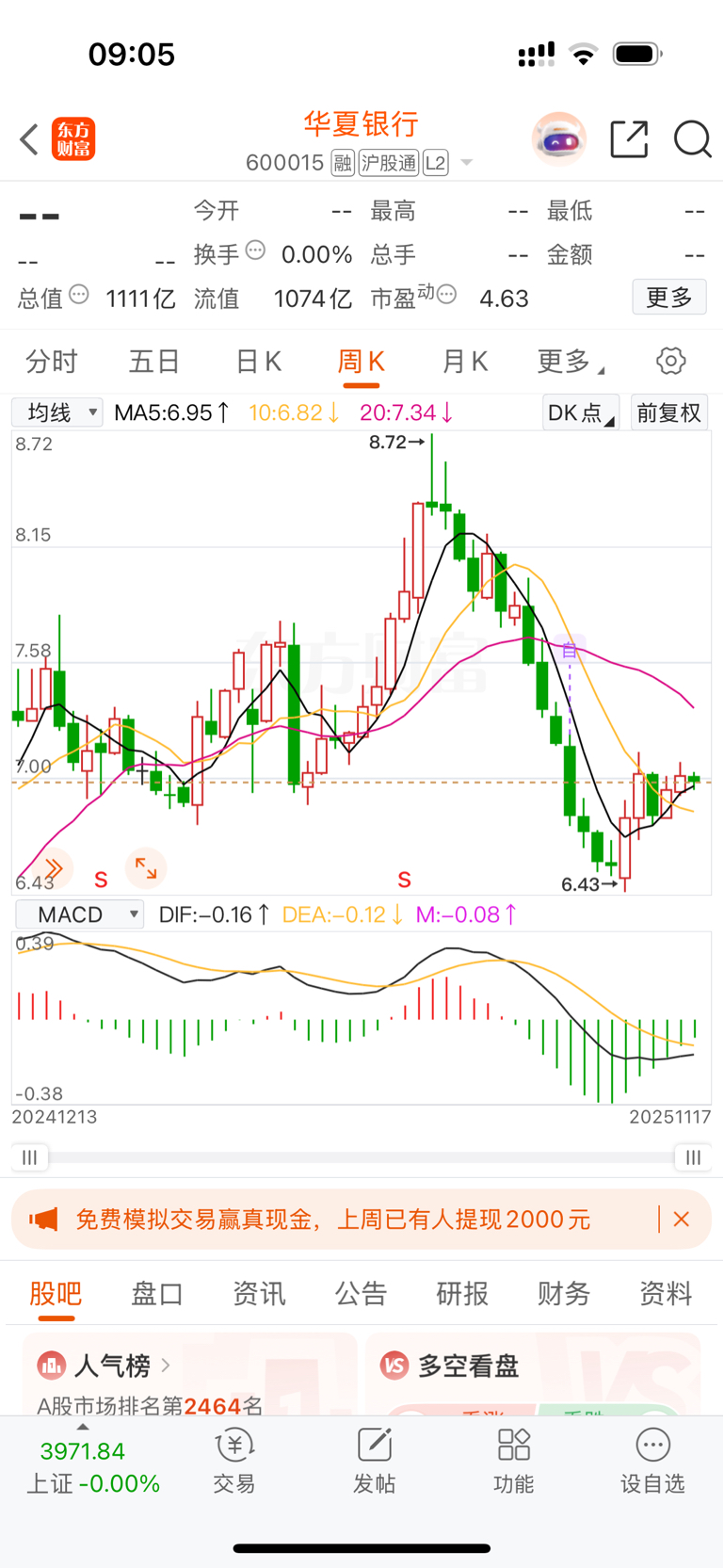Open 功能 in the bottom bar
Viewport: 724px width, 1568px height.
coord(513,1462)
